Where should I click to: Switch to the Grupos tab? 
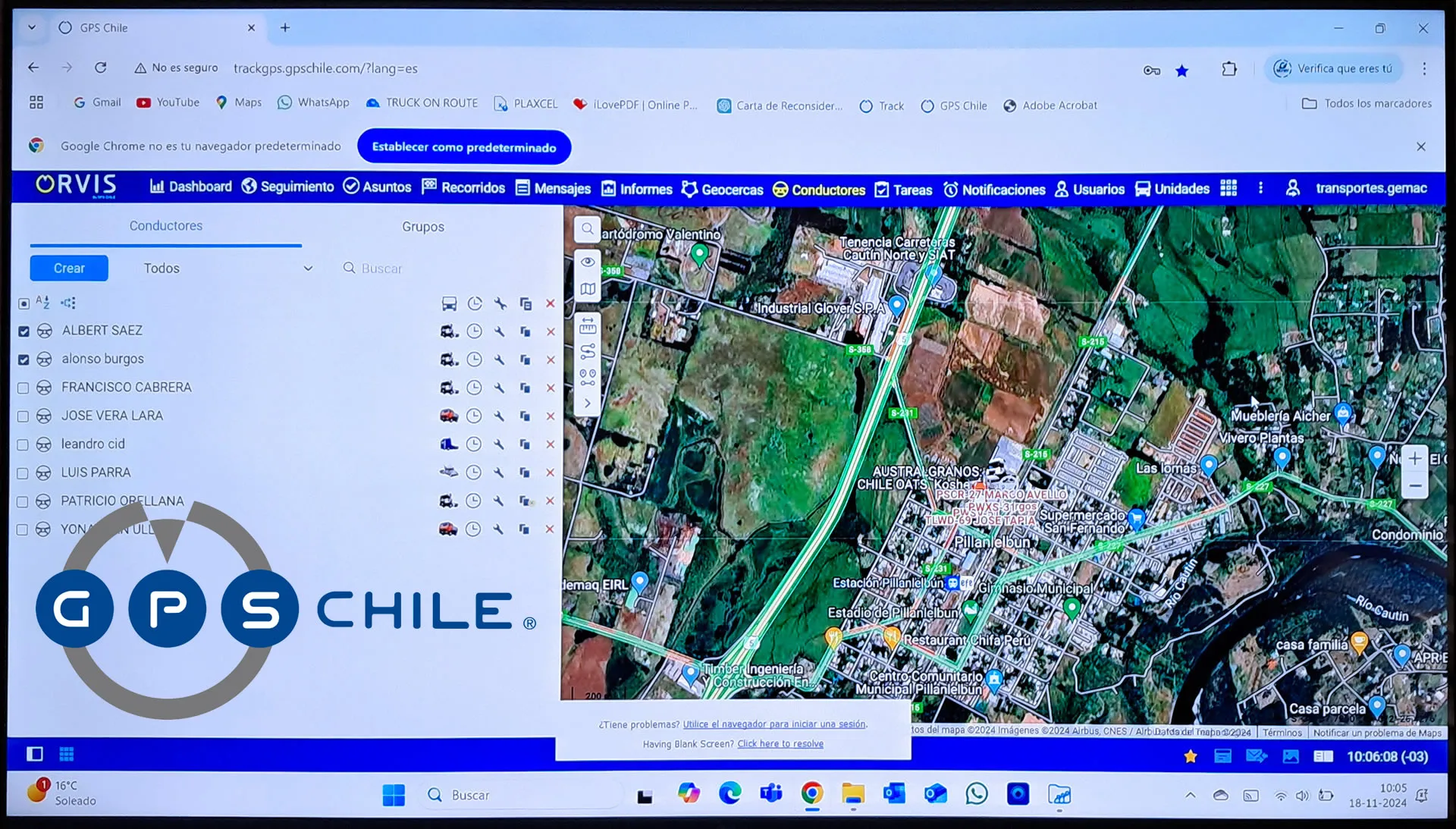pos(423,227)
